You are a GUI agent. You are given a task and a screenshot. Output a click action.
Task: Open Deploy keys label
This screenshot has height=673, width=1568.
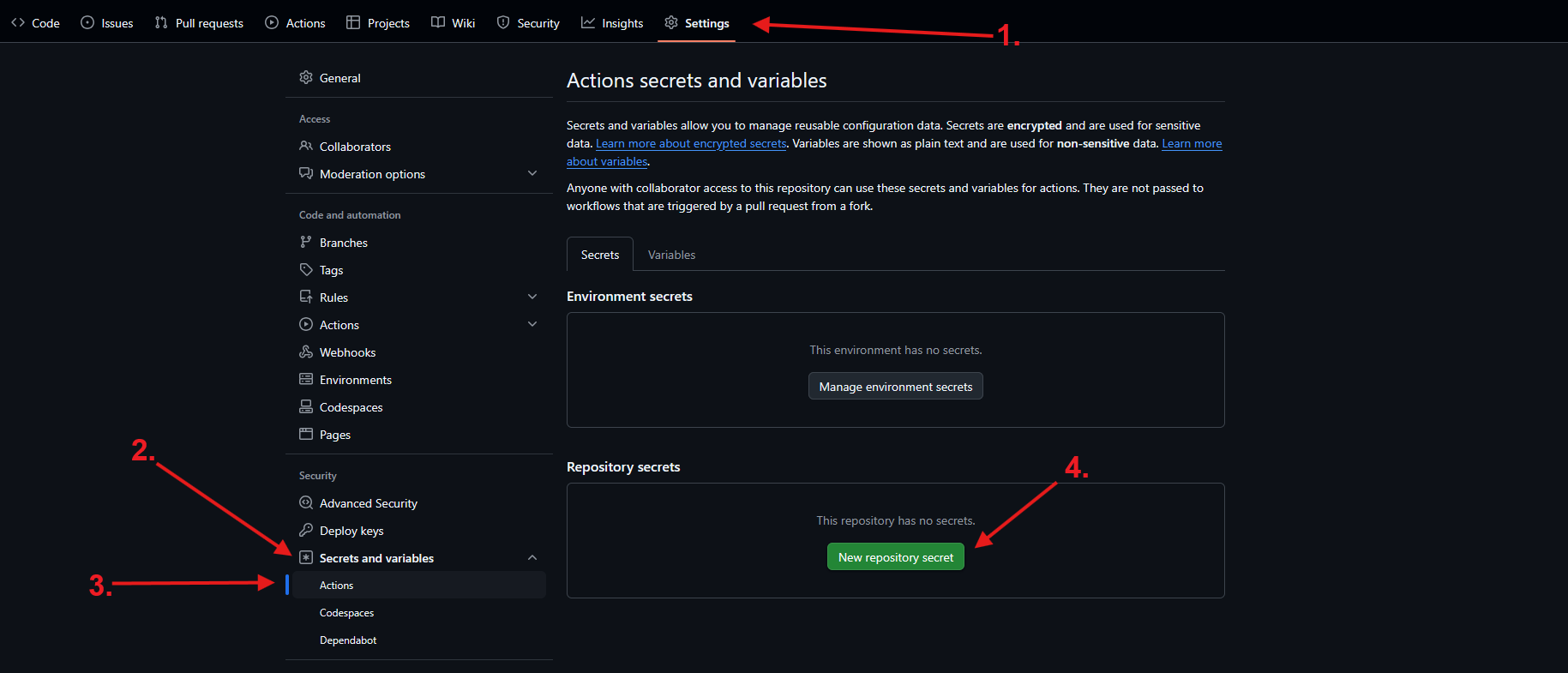coord(351,531)
